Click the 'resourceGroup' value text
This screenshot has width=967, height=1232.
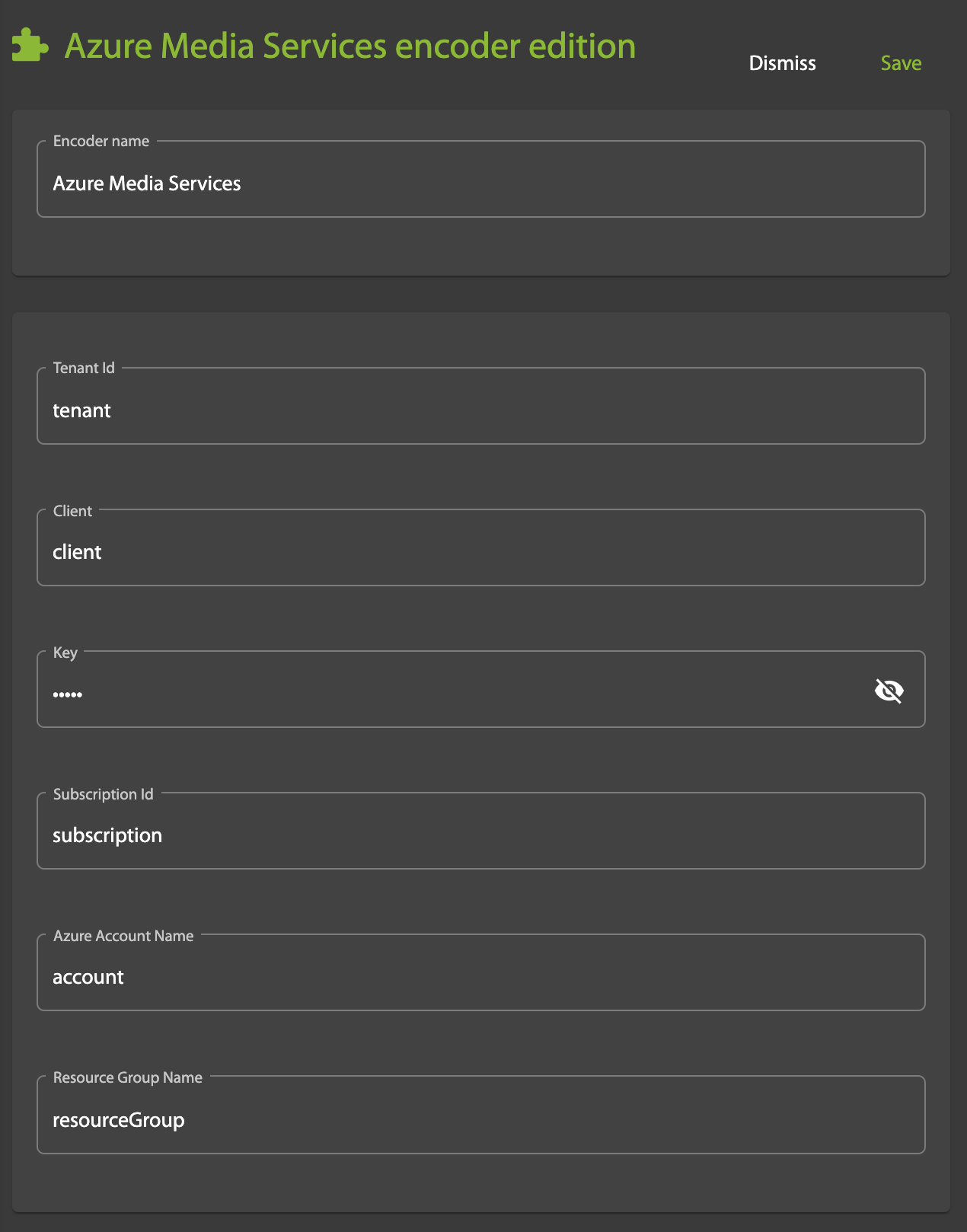pyautogui.click(x=119, y=1120)
